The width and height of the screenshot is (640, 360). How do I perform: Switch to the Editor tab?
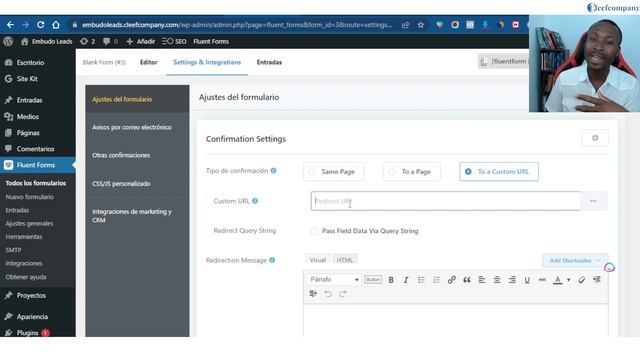(x=149, y=62)
